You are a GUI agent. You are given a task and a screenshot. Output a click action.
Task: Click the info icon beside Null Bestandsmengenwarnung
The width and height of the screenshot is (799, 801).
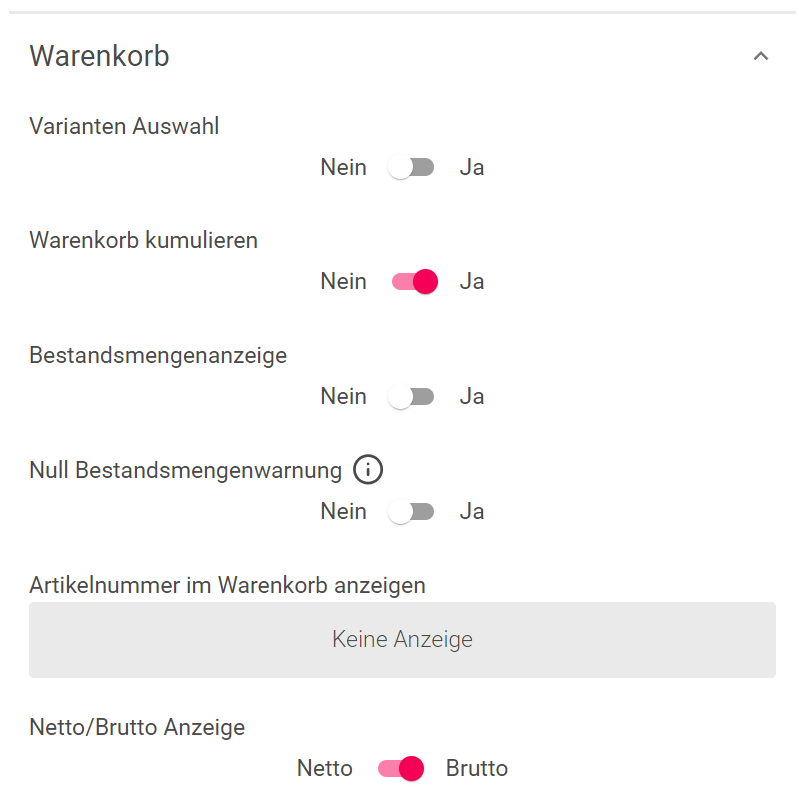click(x=369, y=469)
